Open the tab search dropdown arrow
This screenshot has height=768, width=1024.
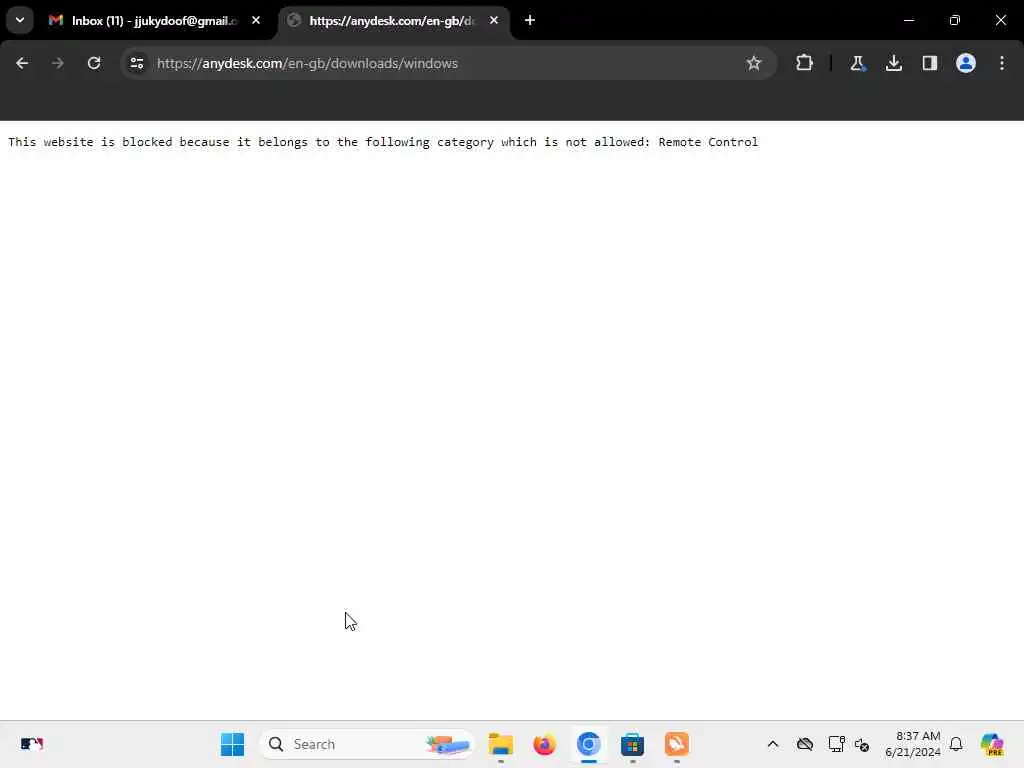20,20
